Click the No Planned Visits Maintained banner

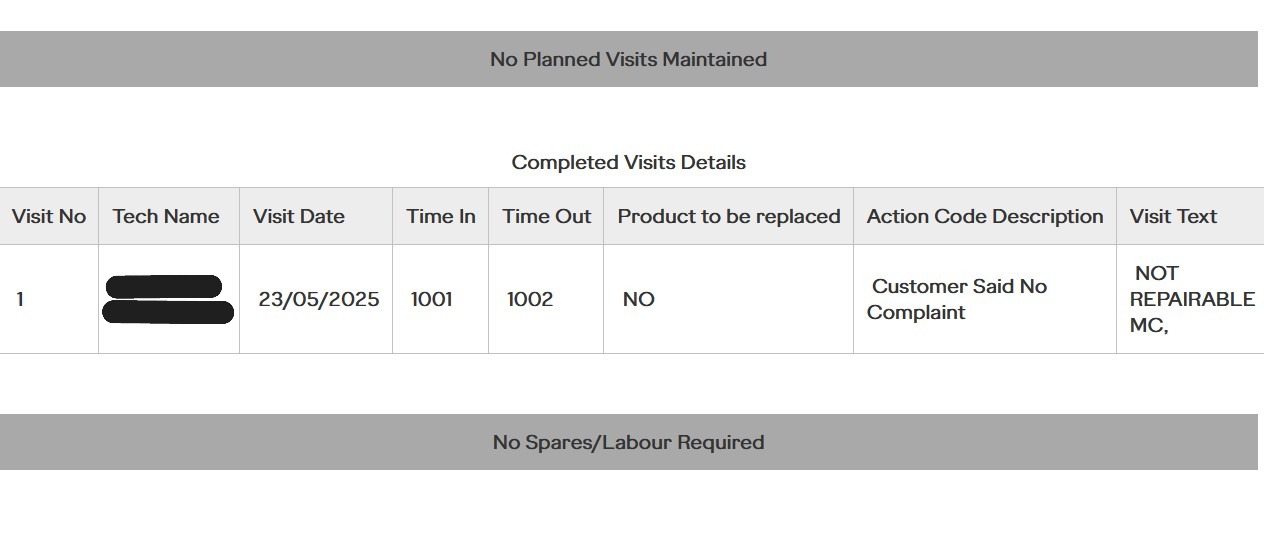point(628,59)
